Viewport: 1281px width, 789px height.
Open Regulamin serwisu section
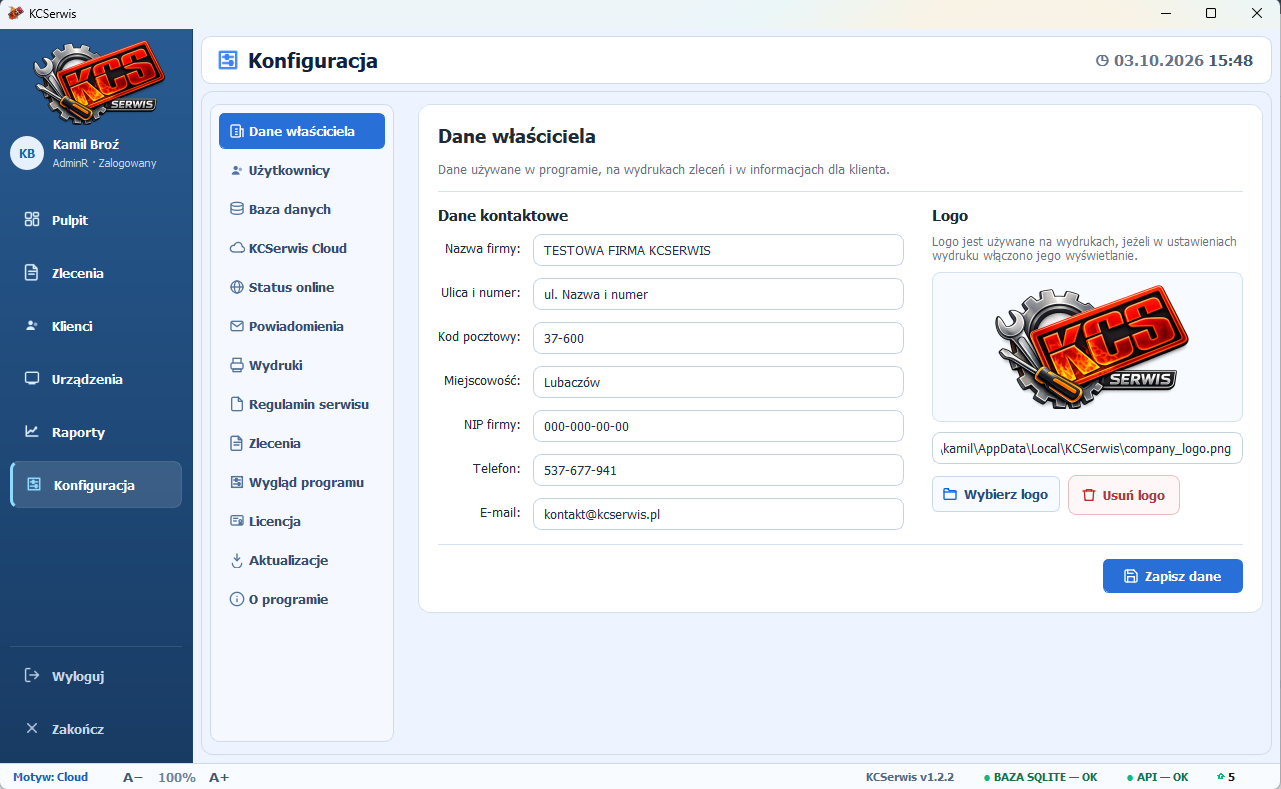click(302, 404)
